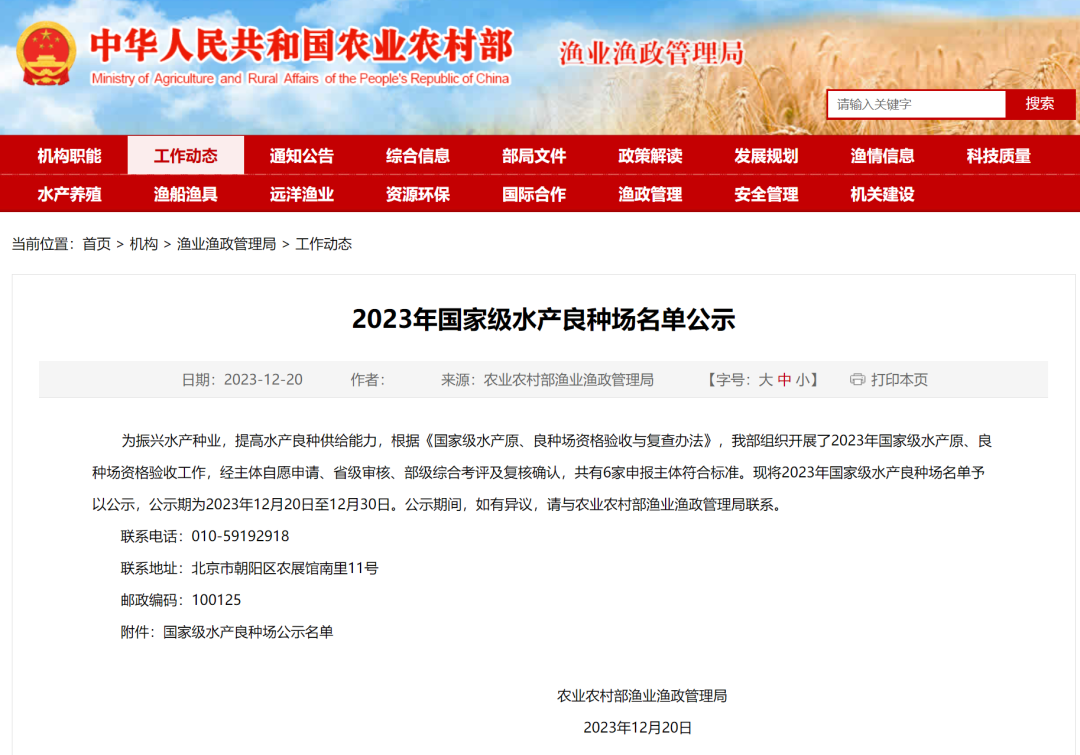The height and width of the screenshot is (755, 1080).
Task: Click the 搜索 search button
Action: coord(1039,104)
